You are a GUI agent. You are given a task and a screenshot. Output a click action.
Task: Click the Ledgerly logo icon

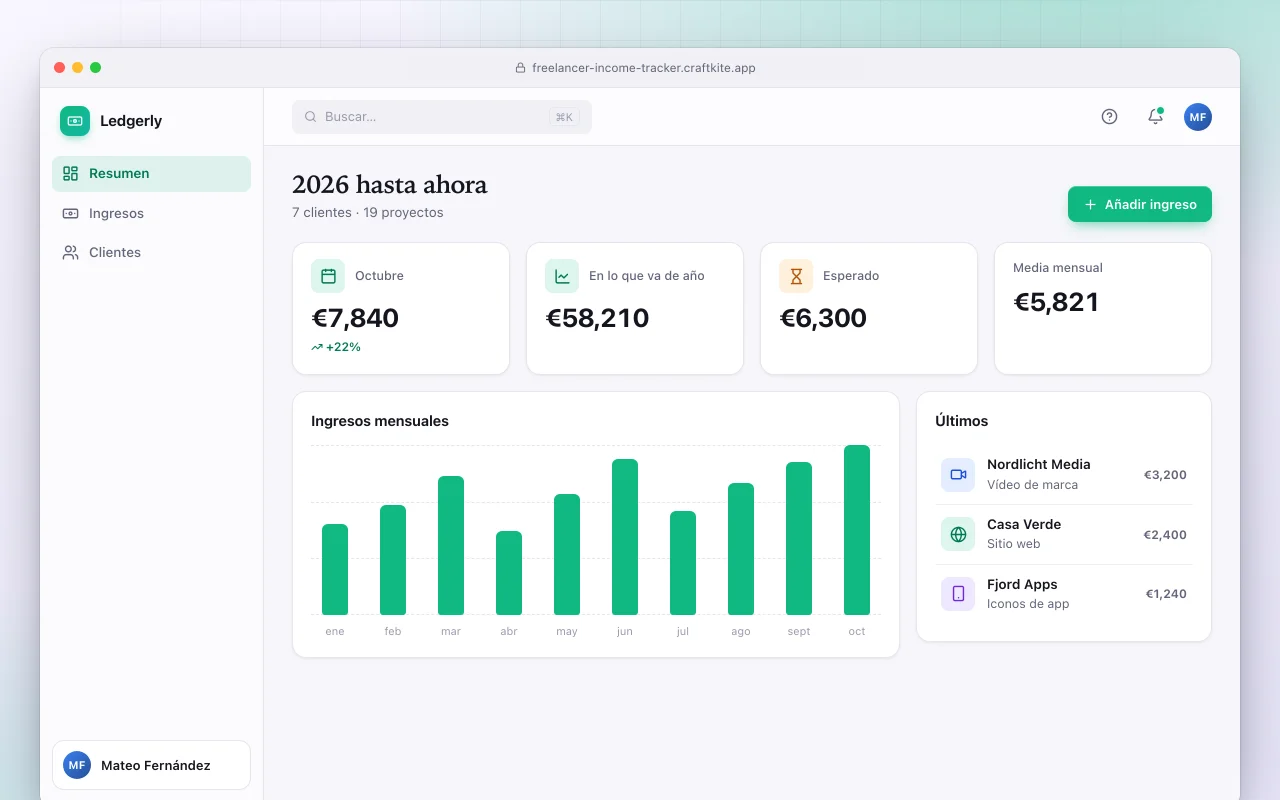coord(75,121)
